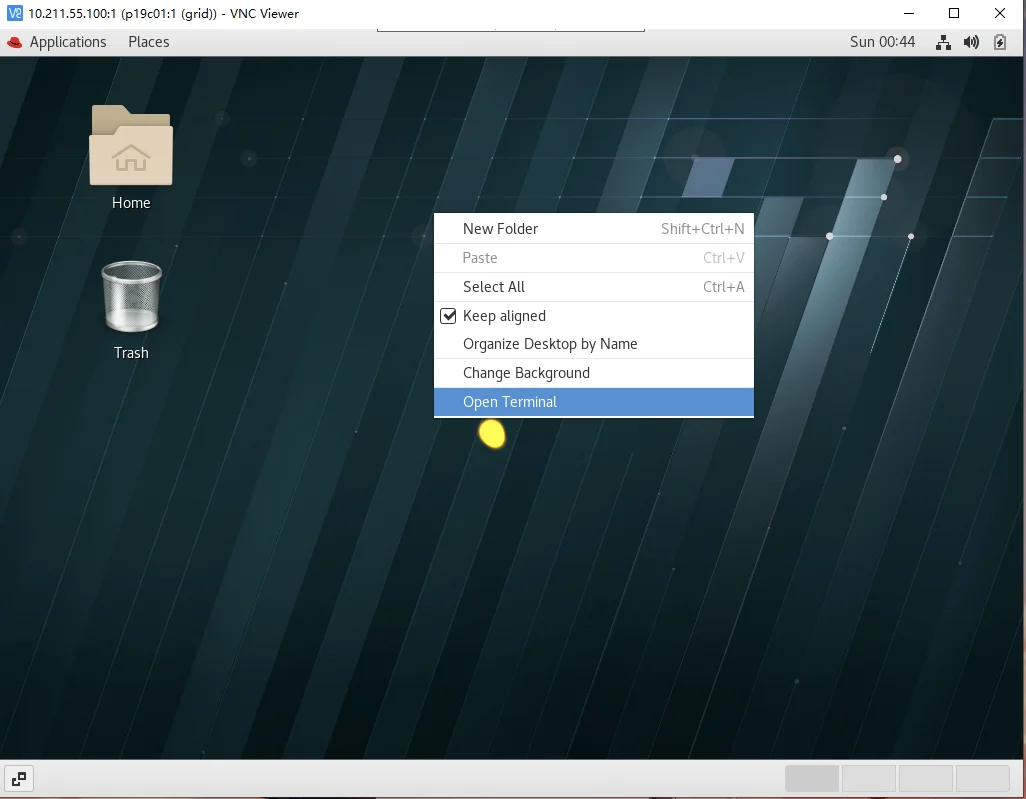1026x799 pixels.
Task: Open the Places menu
Action: click(x=149, y=42)
